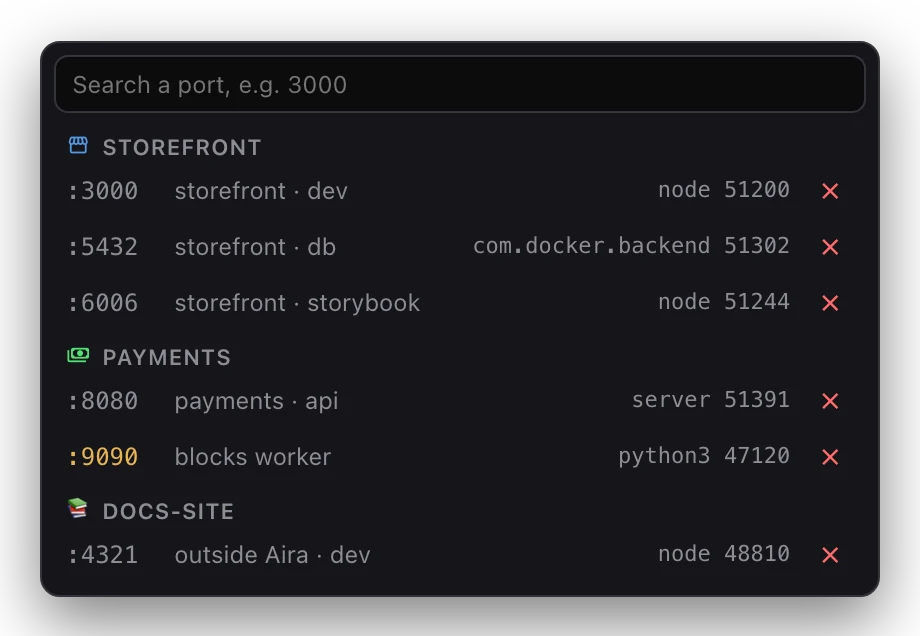Kill the storybook process 51244
This screenshot has width=920, height=636.
pyautogui.click(x=830, y=303)
